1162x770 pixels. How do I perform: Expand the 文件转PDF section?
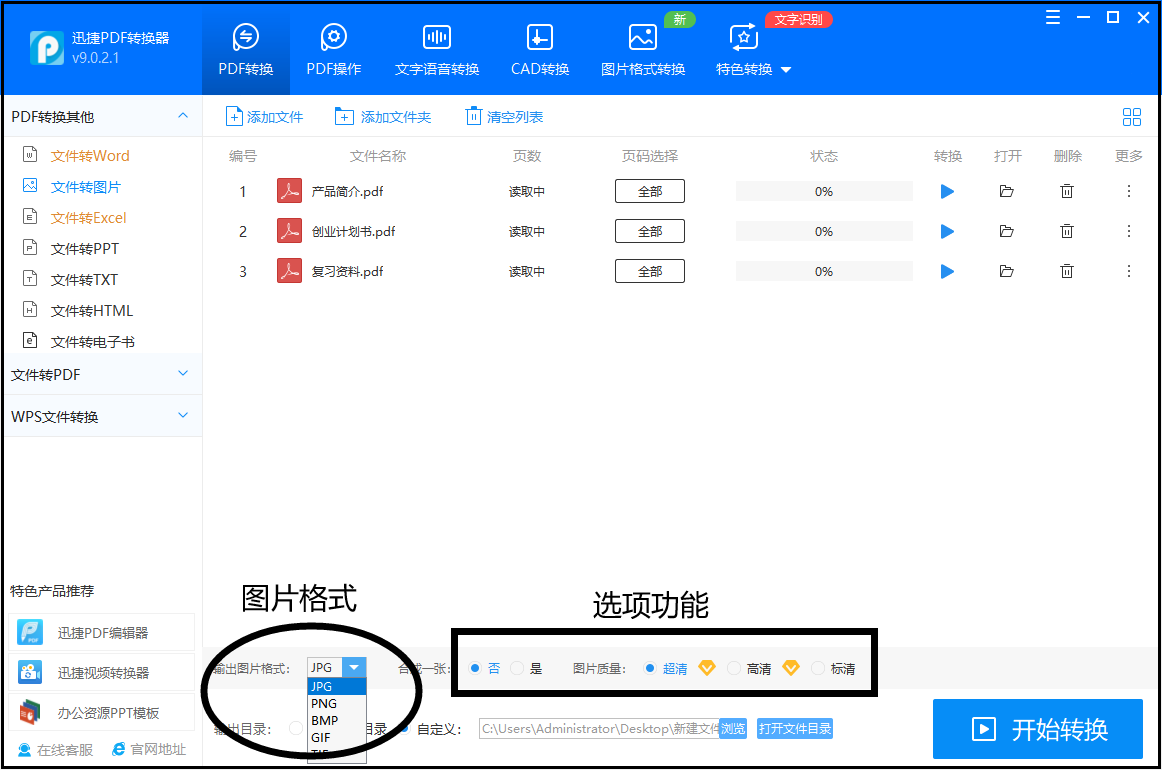[x=183, y=374]
